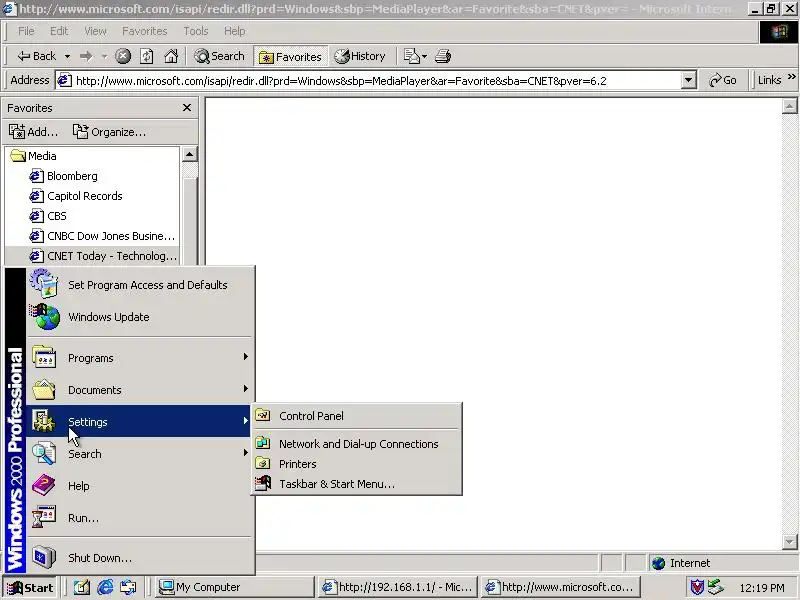Image resolution: width=800 pixels, height=600 pixels.
Task: Click the Windows Update globe icon
Action: (44, 316)
